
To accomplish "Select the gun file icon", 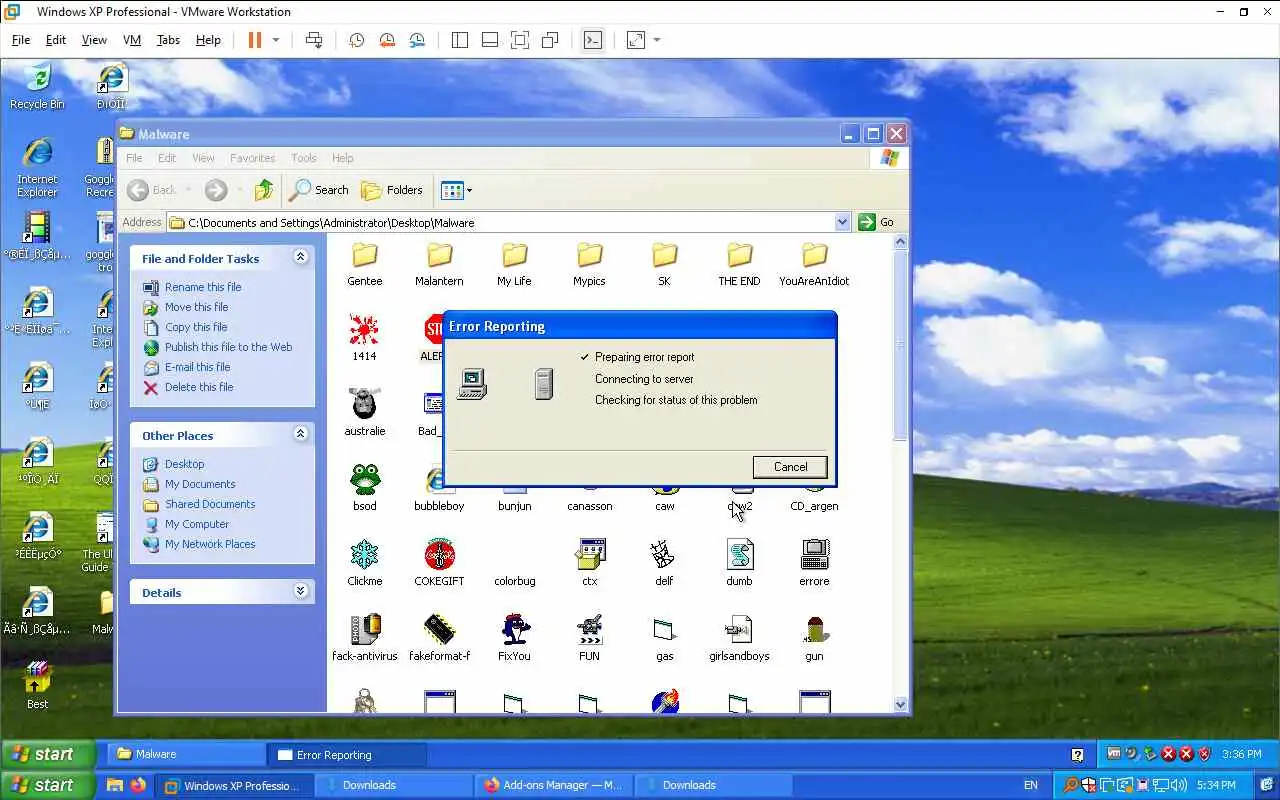I will click(814, 629).
